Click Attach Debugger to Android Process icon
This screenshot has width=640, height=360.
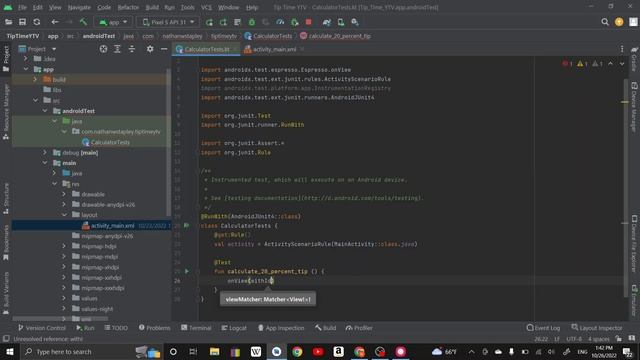click(x=294, y=22)
